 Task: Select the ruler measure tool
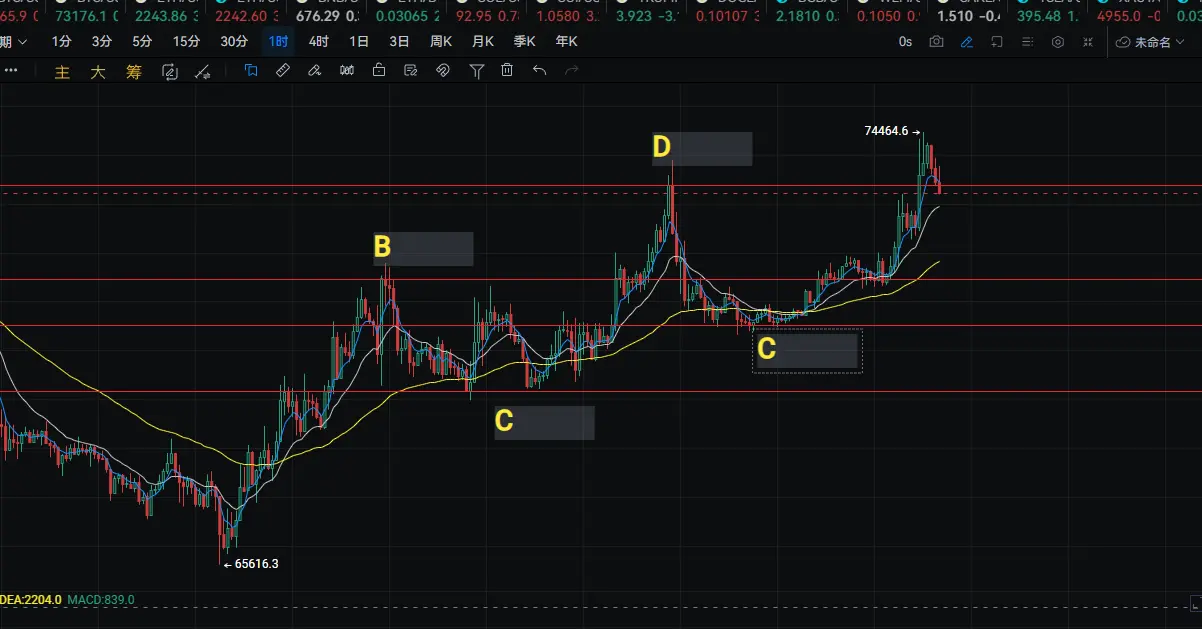tap(283, 70)
